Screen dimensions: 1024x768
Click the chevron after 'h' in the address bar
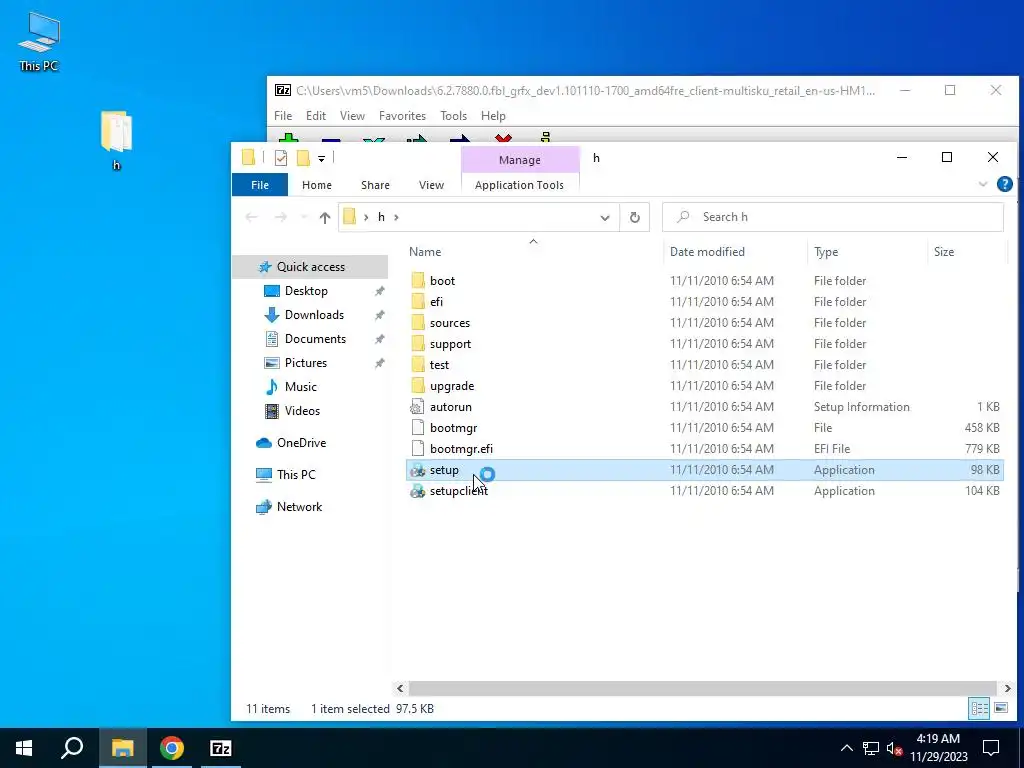point(396,217)
